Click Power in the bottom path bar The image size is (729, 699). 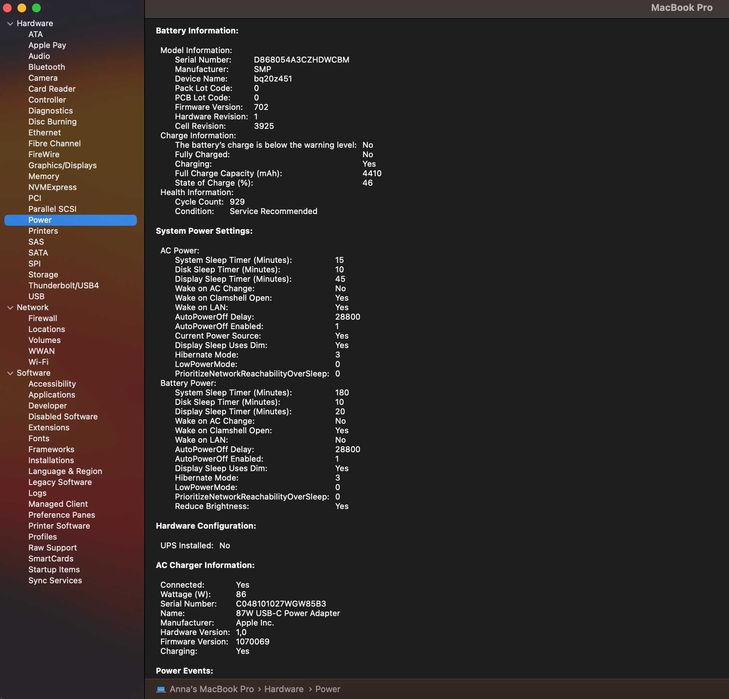[x=328, y=689]
